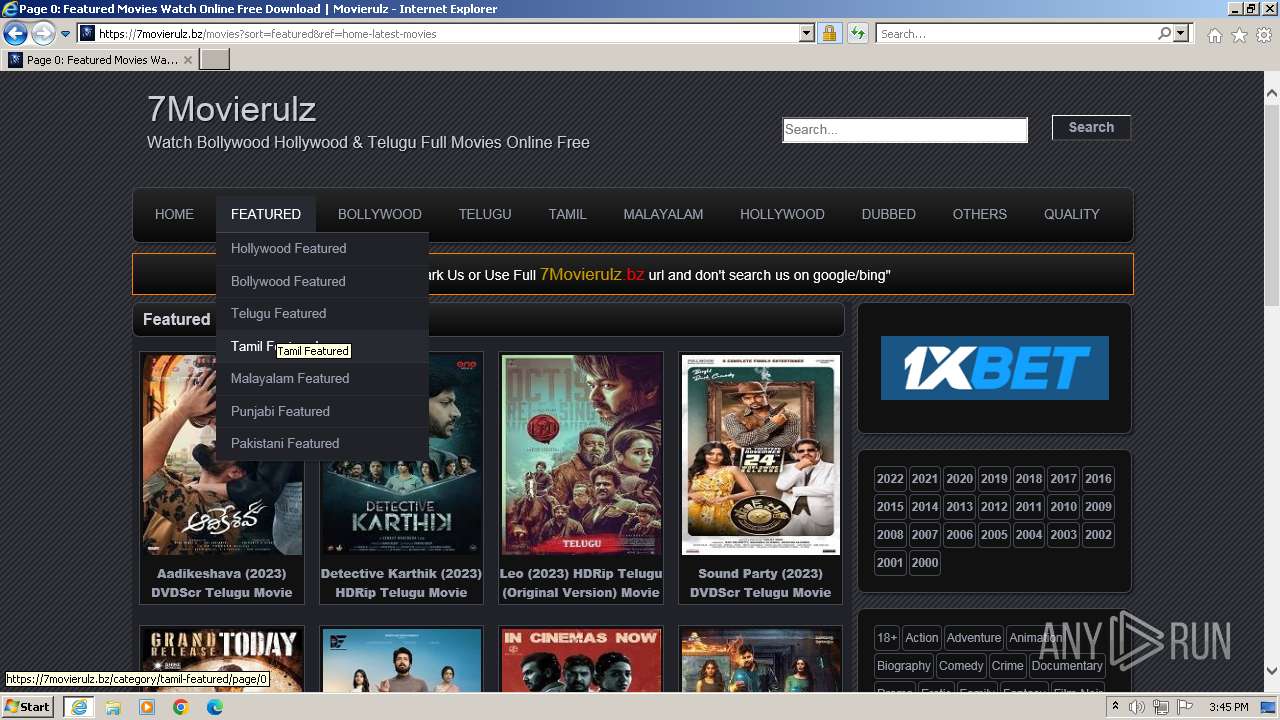Open the FEATURED menu item

click(266, 214)
